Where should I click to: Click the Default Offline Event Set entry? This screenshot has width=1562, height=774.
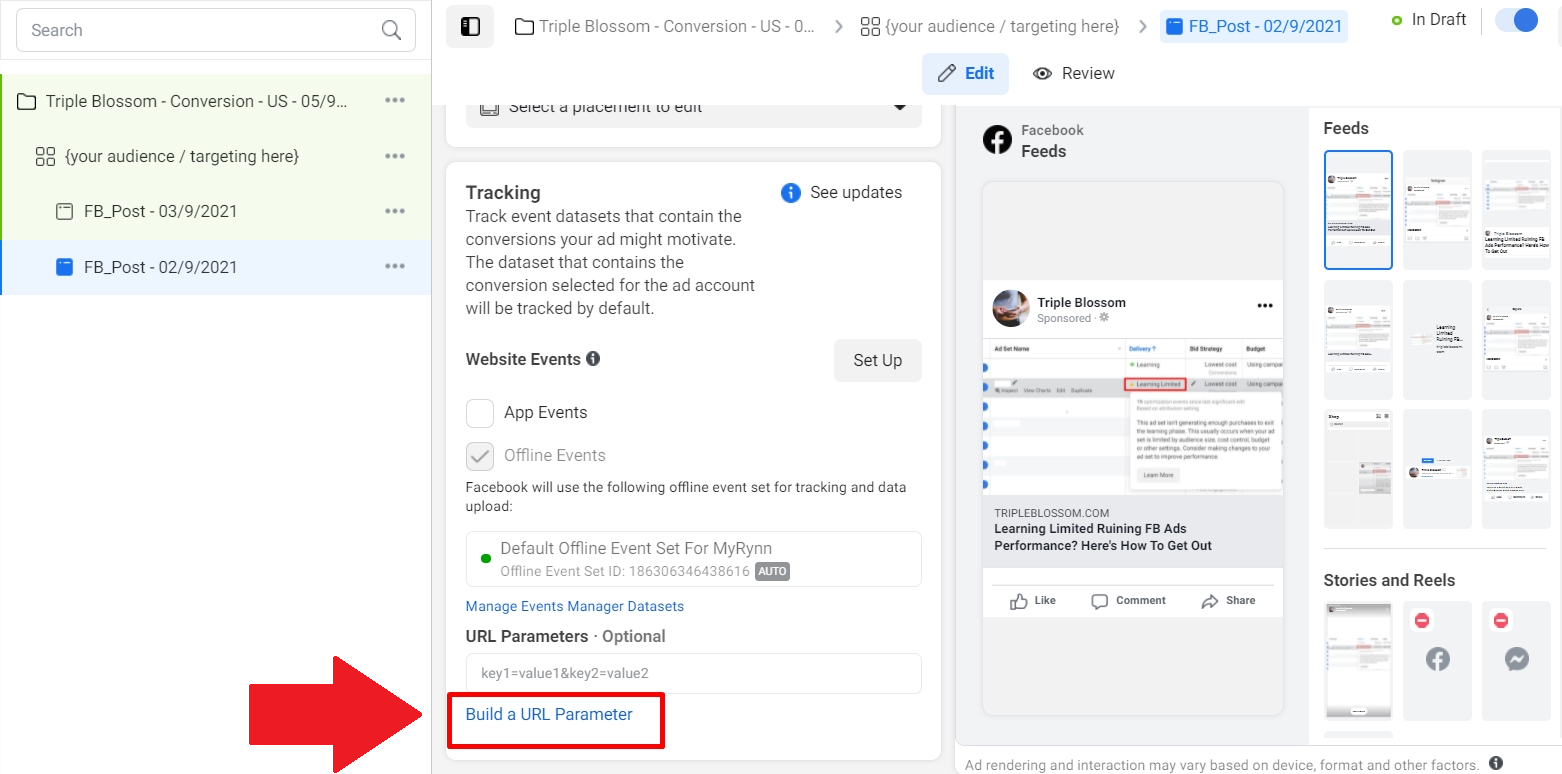[694, 559]
